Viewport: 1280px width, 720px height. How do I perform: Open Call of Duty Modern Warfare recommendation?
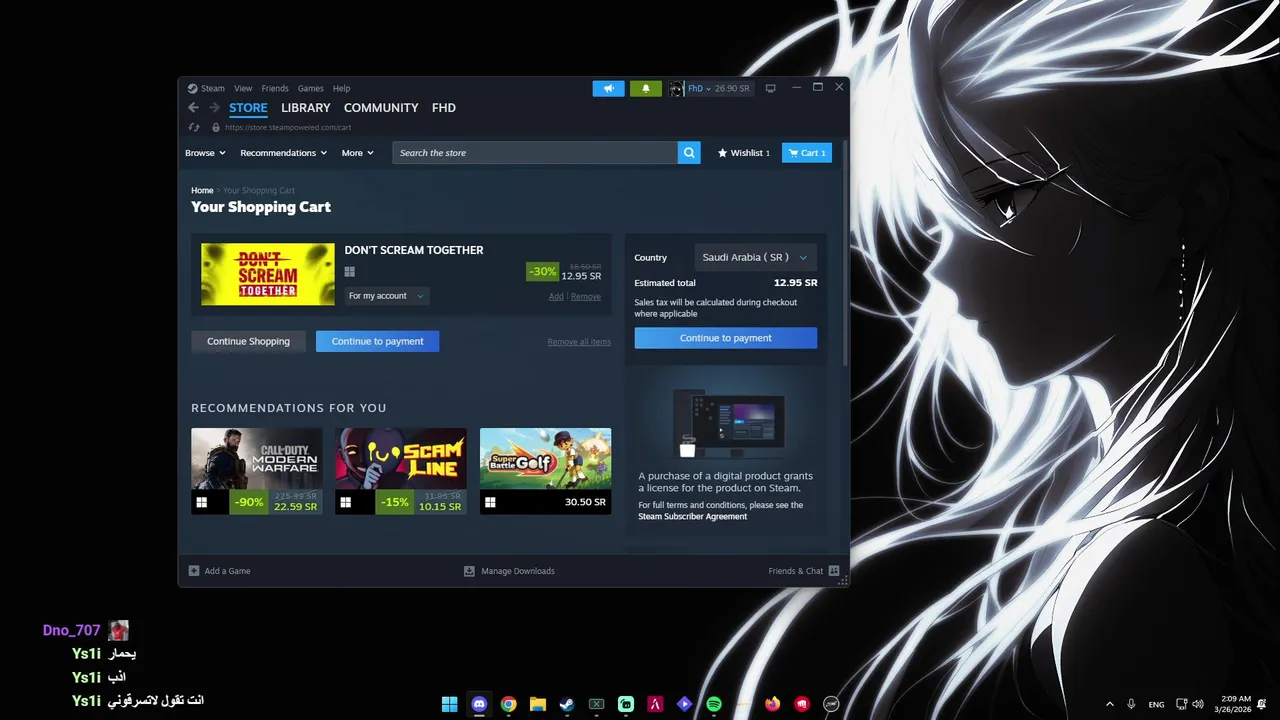(257, 471)
